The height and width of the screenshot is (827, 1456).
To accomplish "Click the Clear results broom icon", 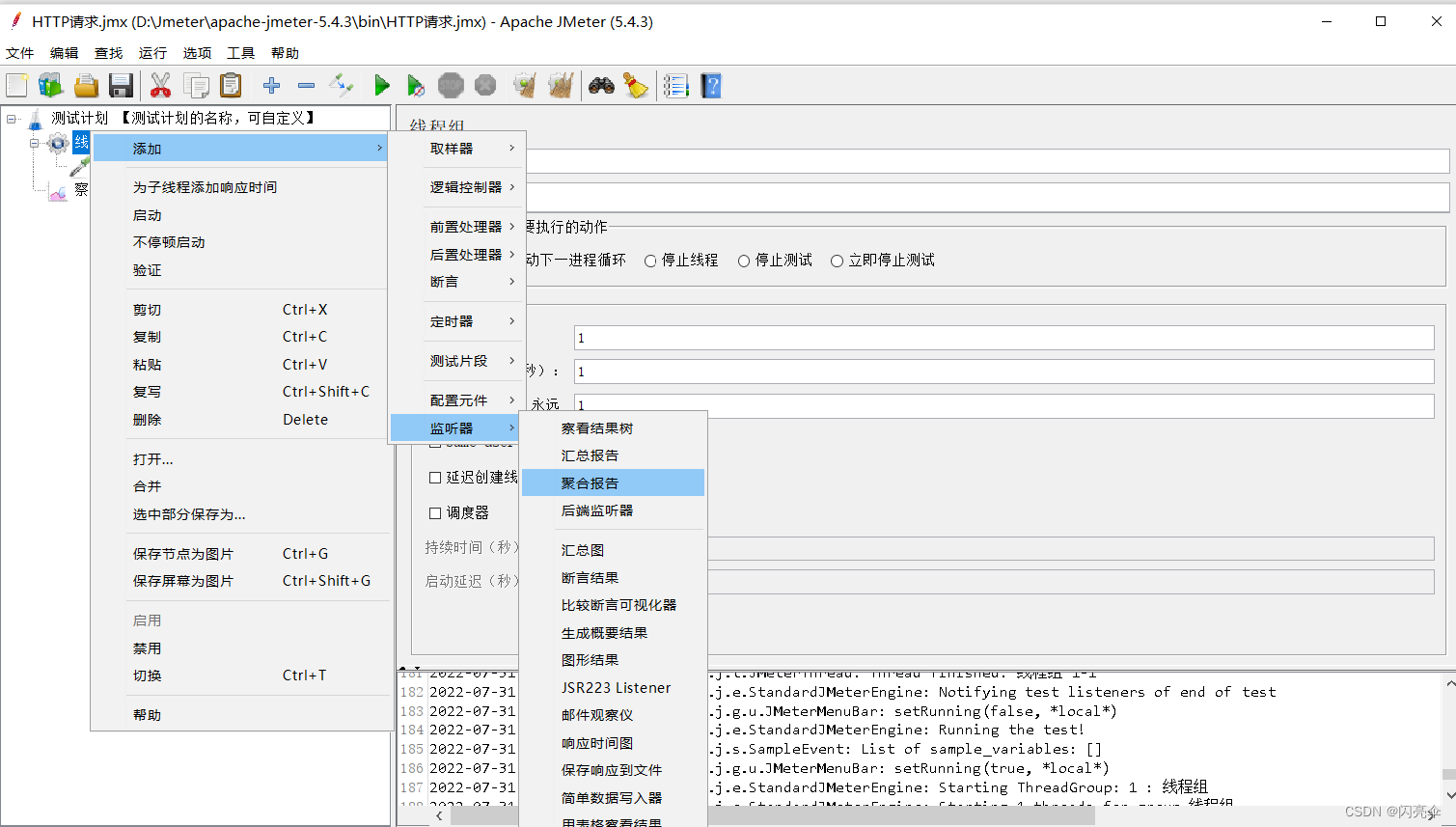I will click(525, 86).
